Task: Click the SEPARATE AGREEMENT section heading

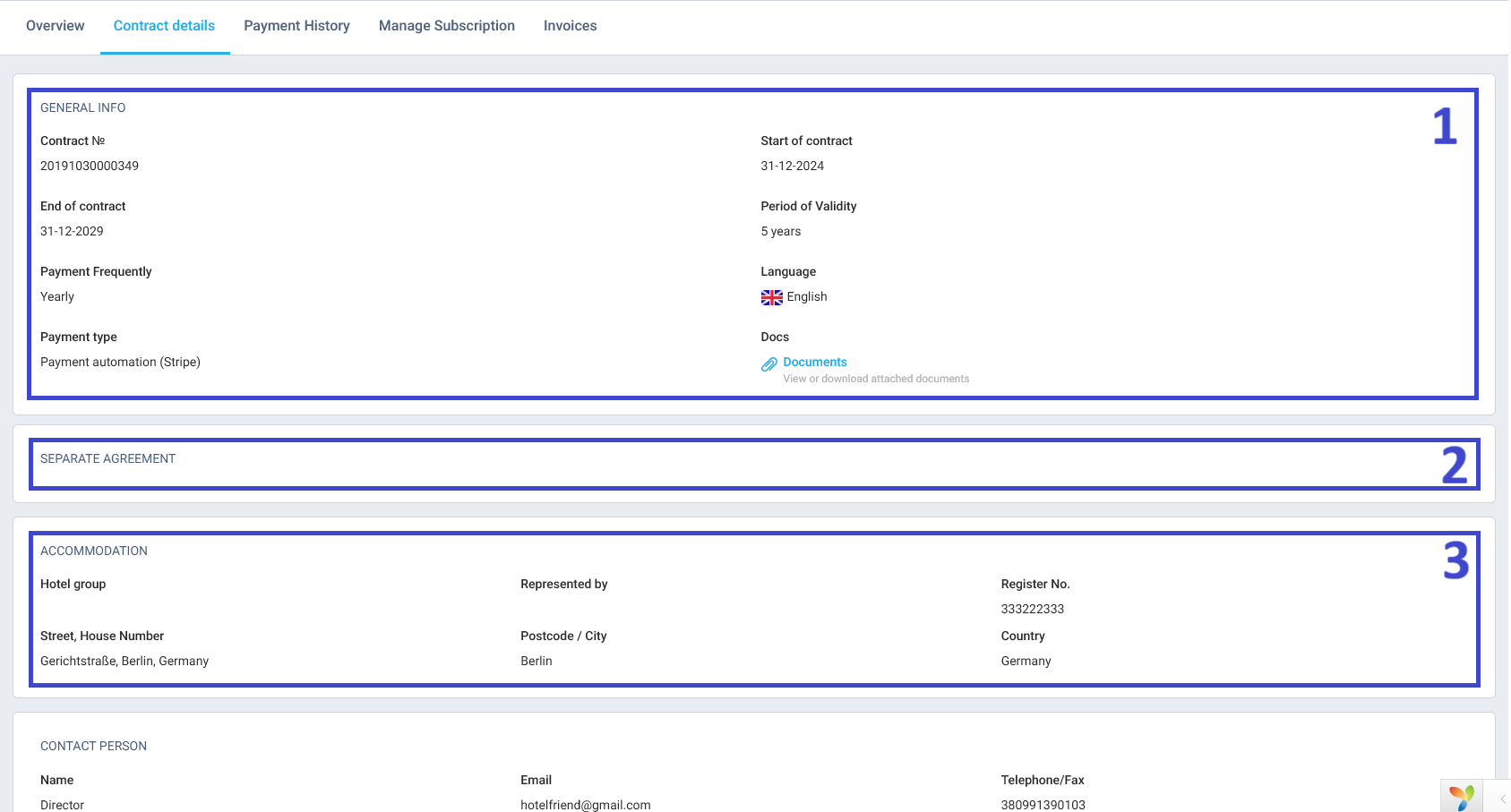Action: pyautogui.click(x=107, y=458)
